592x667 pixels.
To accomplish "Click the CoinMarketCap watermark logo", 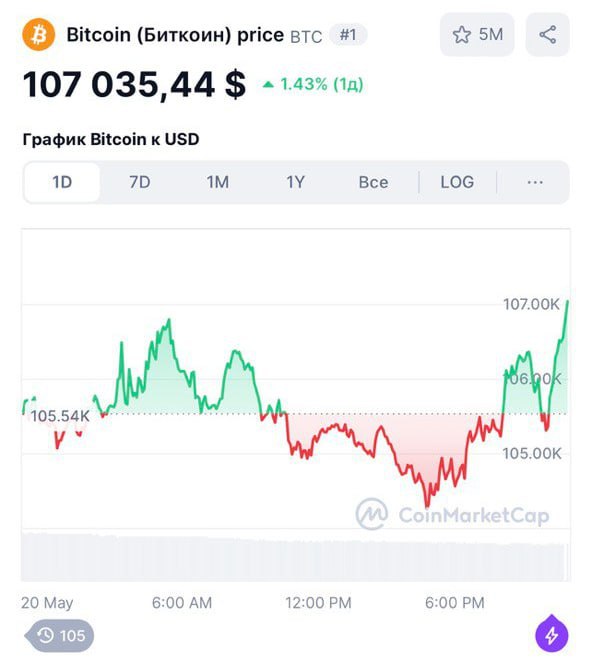I will coord(452,514).
